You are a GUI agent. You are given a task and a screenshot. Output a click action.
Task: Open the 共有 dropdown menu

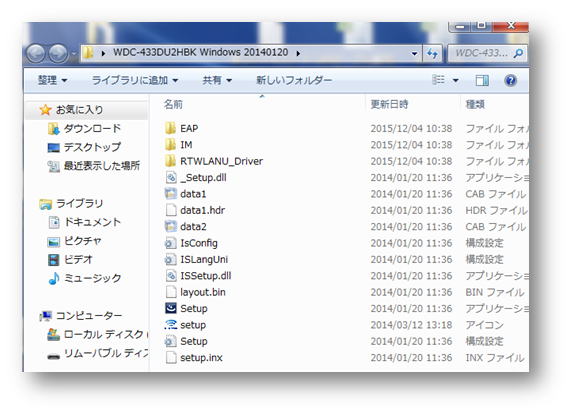(217, 80)
